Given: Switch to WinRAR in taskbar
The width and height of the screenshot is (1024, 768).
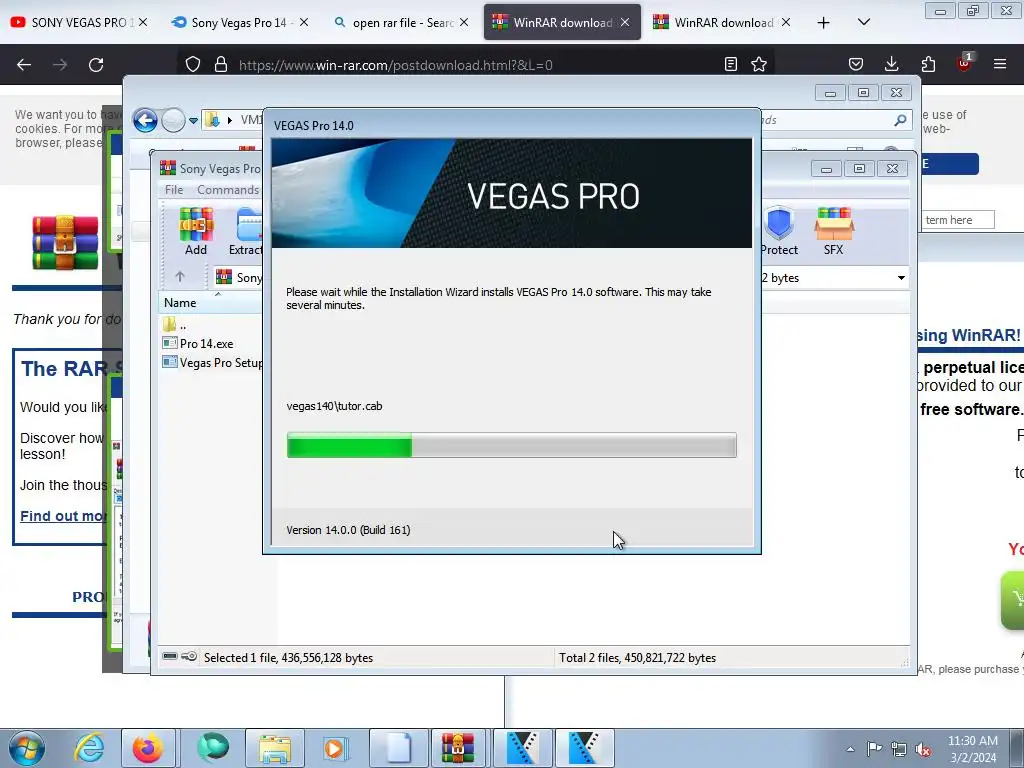Looking at the screenshot, I should click(x=458, y=748).
